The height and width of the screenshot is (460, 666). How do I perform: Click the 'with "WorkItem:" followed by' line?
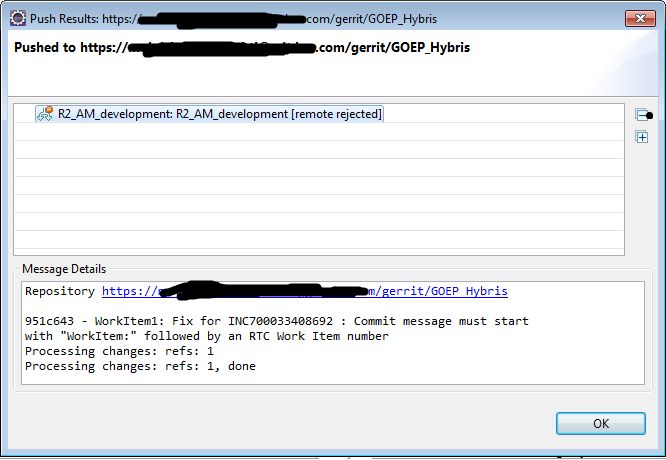[207, 336]
